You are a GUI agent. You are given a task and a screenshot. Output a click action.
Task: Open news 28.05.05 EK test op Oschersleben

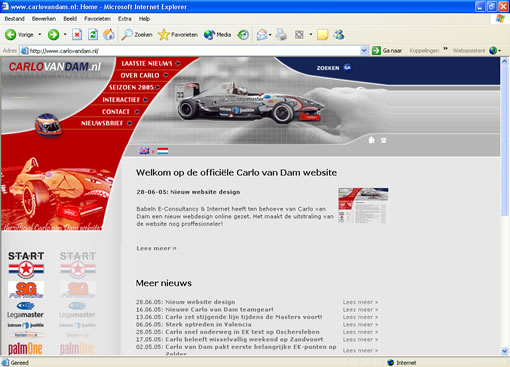click(242, 332)
